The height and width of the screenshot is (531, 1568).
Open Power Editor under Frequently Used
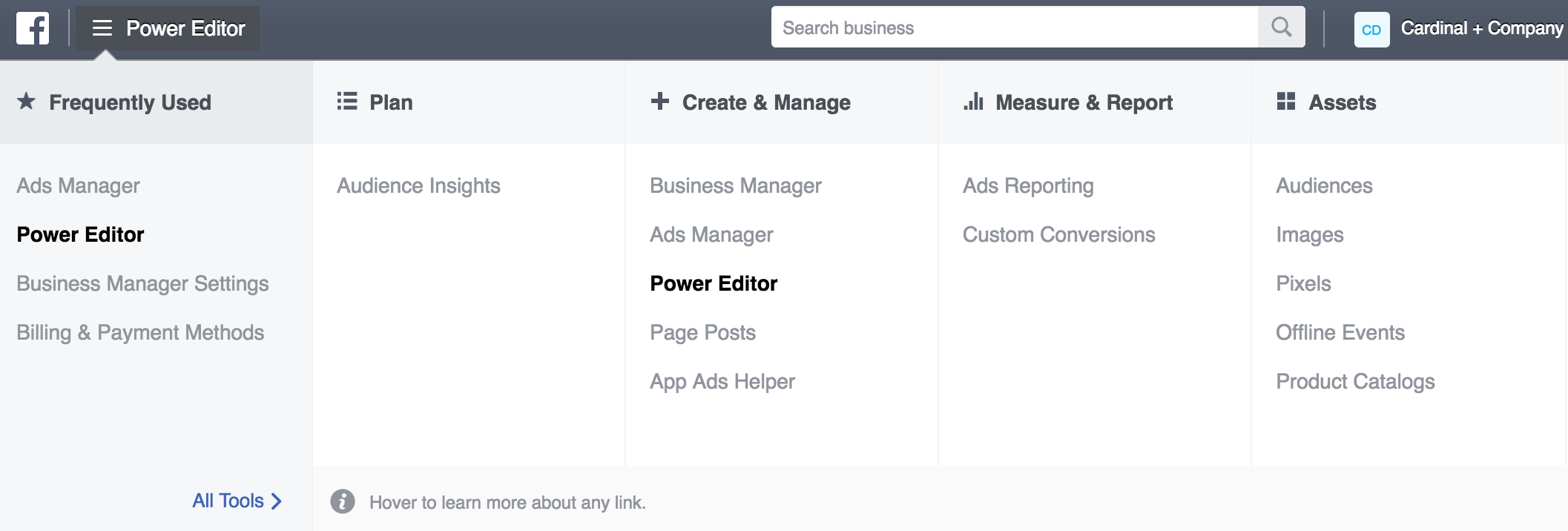(80, 234)
